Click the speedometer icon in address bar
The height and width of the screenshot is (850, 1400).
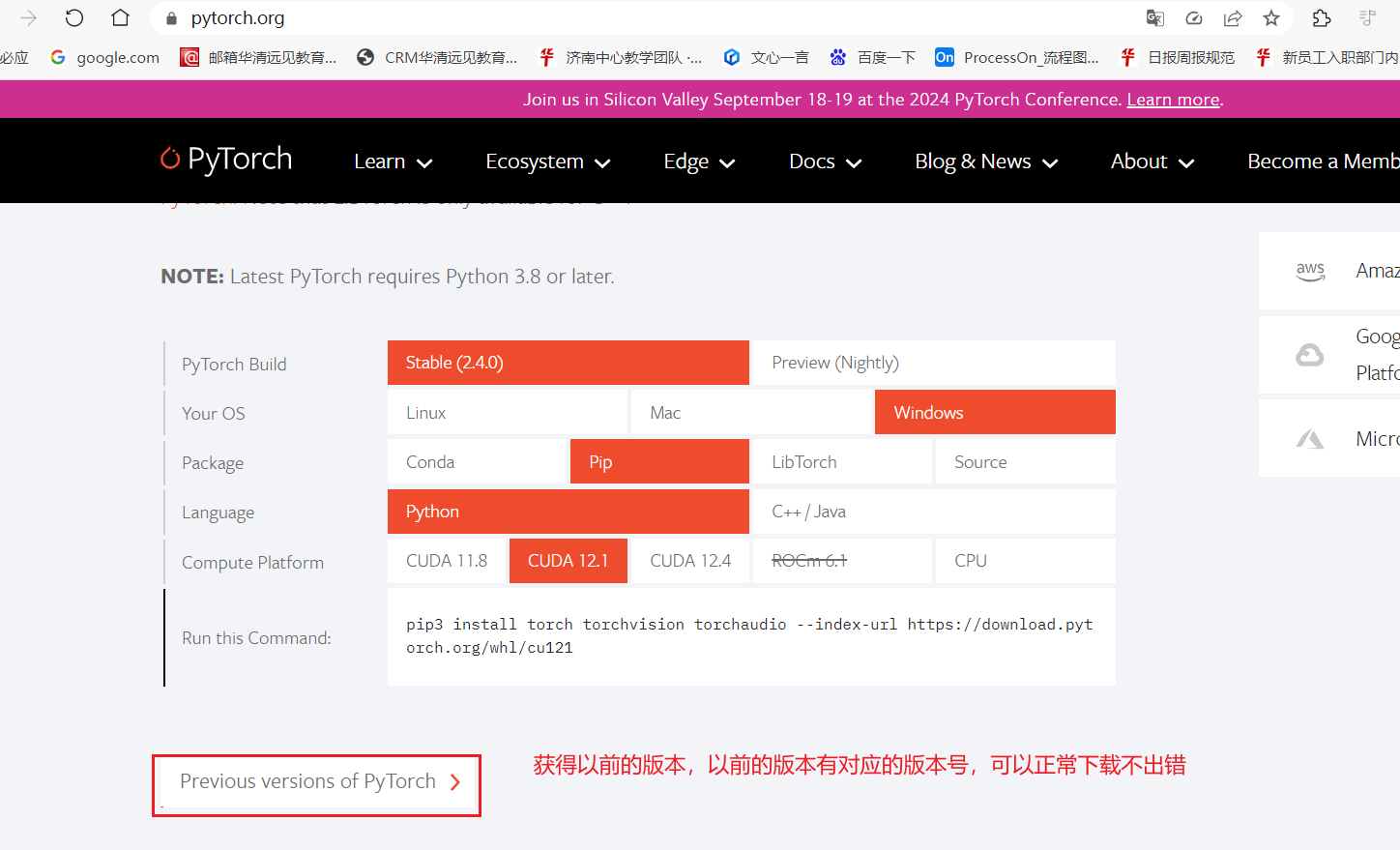click(1194, 17)
